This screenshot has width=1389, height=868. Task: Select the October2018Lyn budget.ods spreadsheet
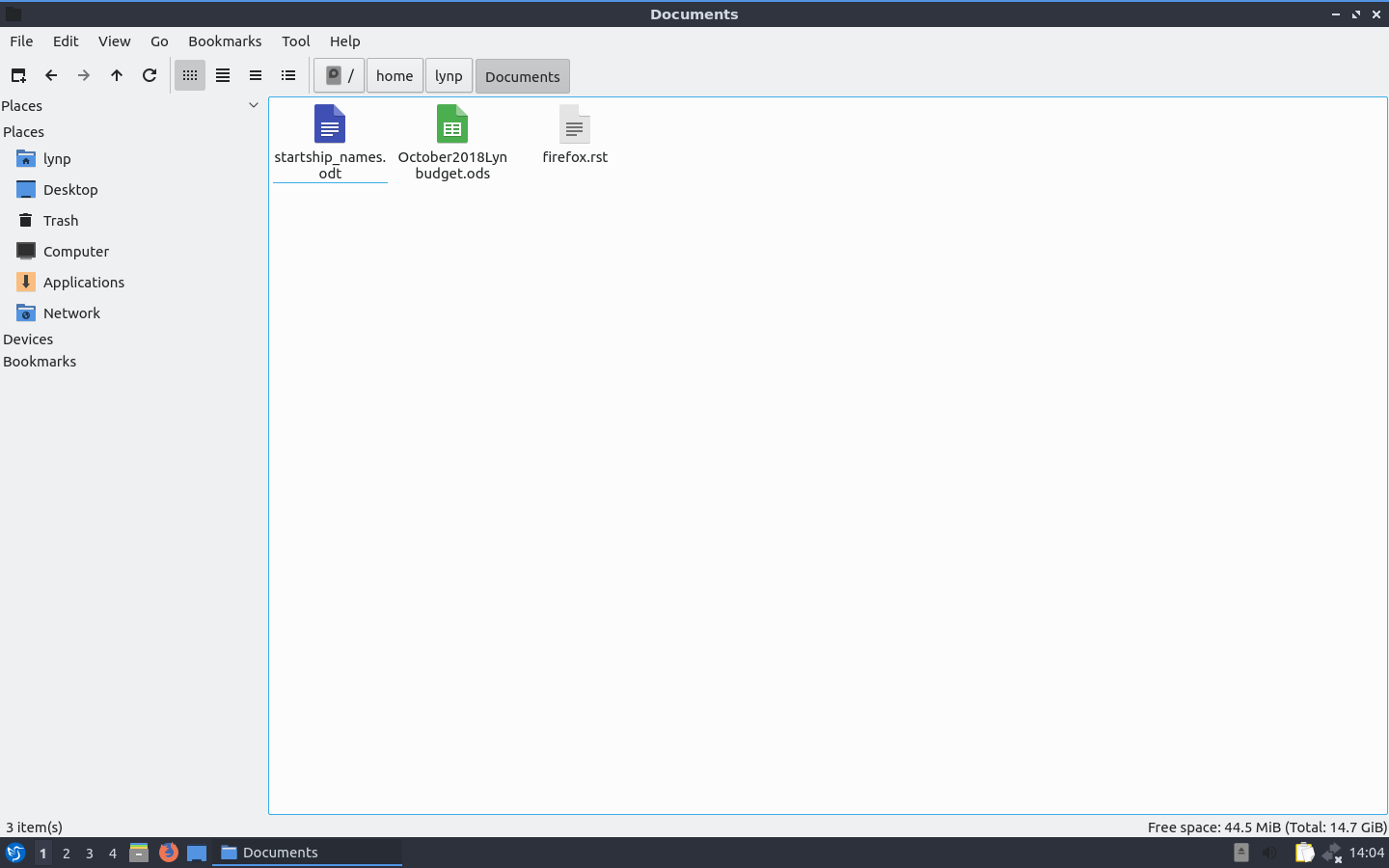point(452,142)
